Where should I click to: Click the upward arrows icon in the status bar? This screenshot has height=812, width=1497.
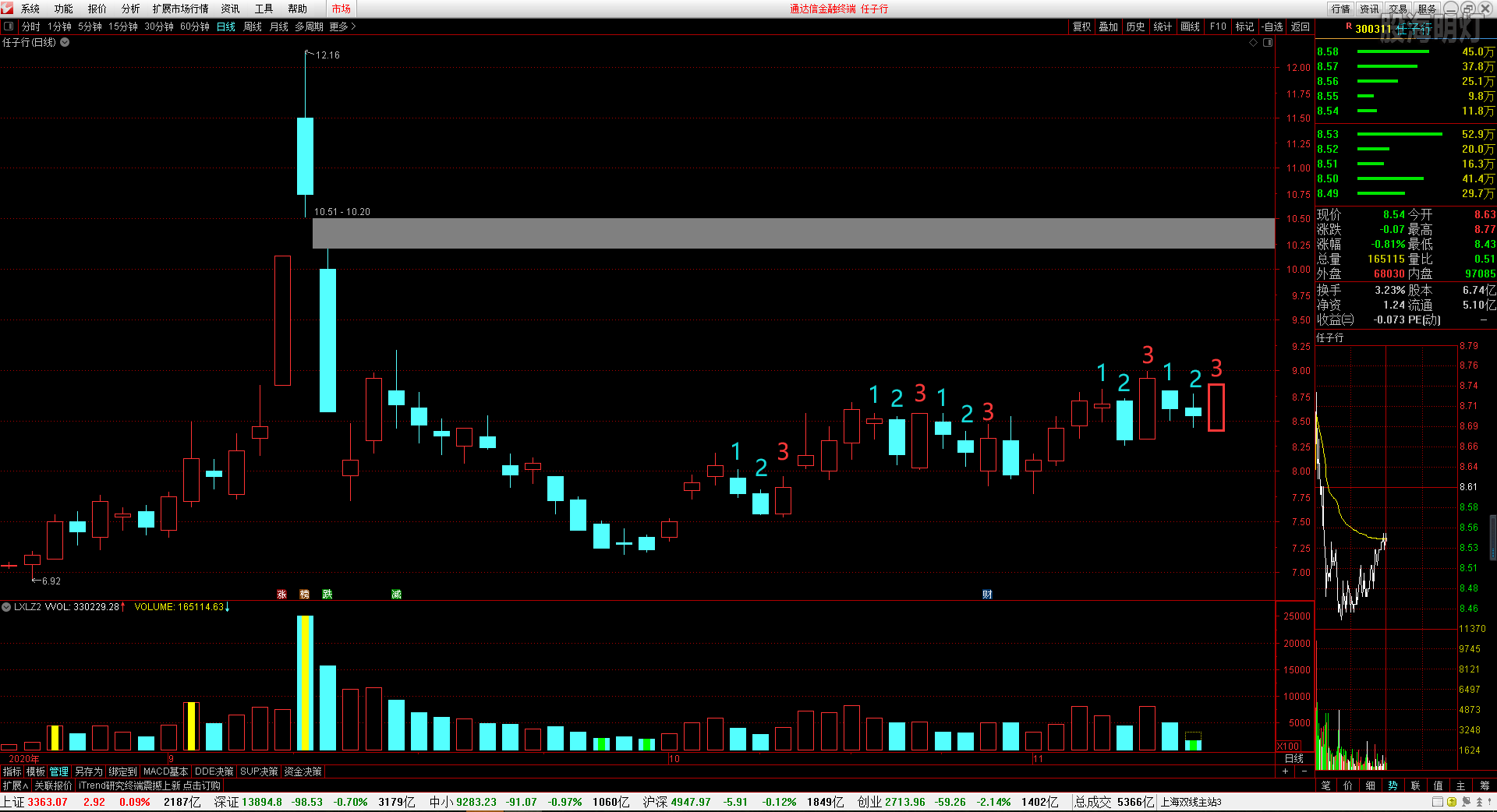coord(1479,802)
